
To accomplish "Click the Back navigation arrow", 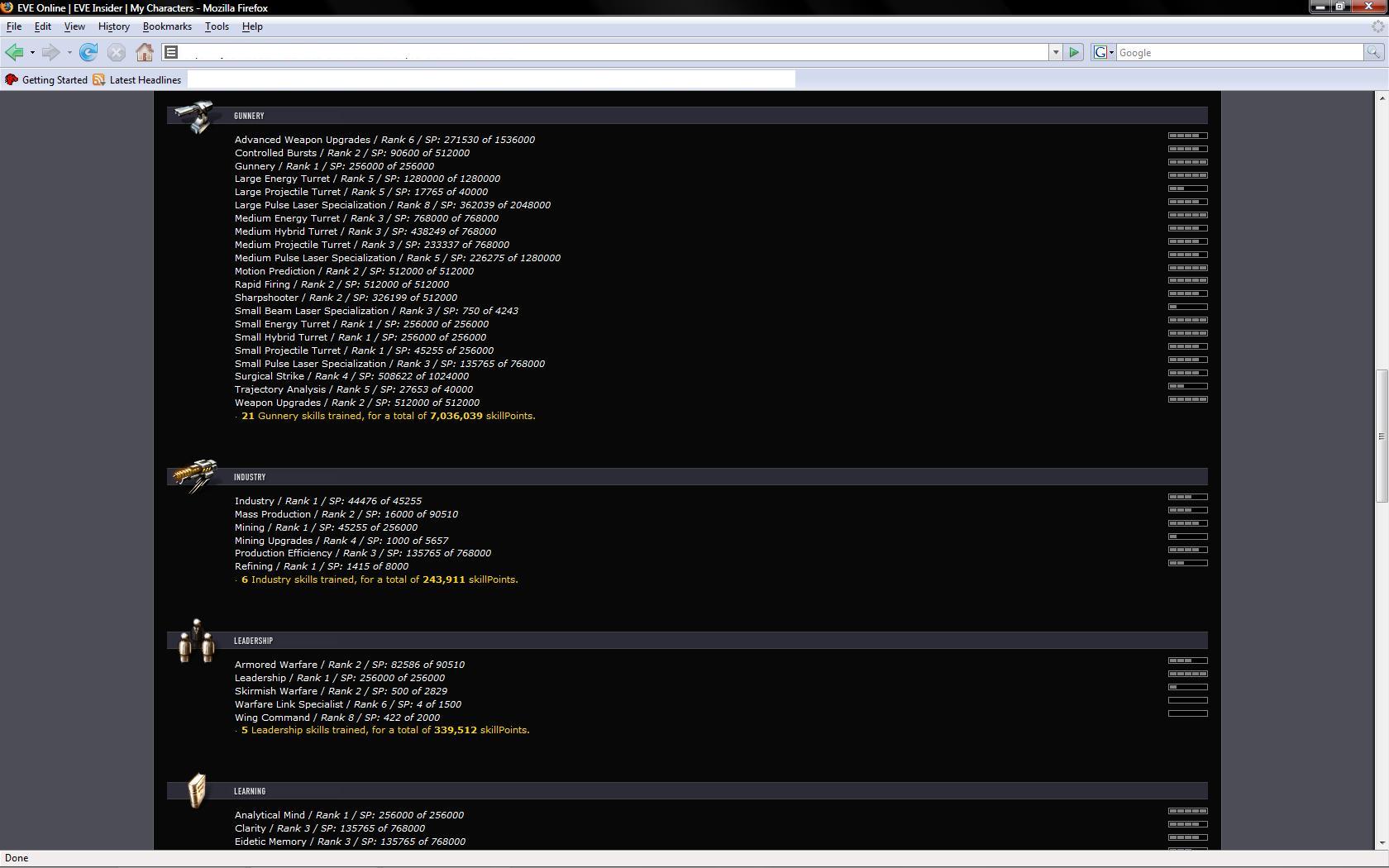I will (14, 53).
